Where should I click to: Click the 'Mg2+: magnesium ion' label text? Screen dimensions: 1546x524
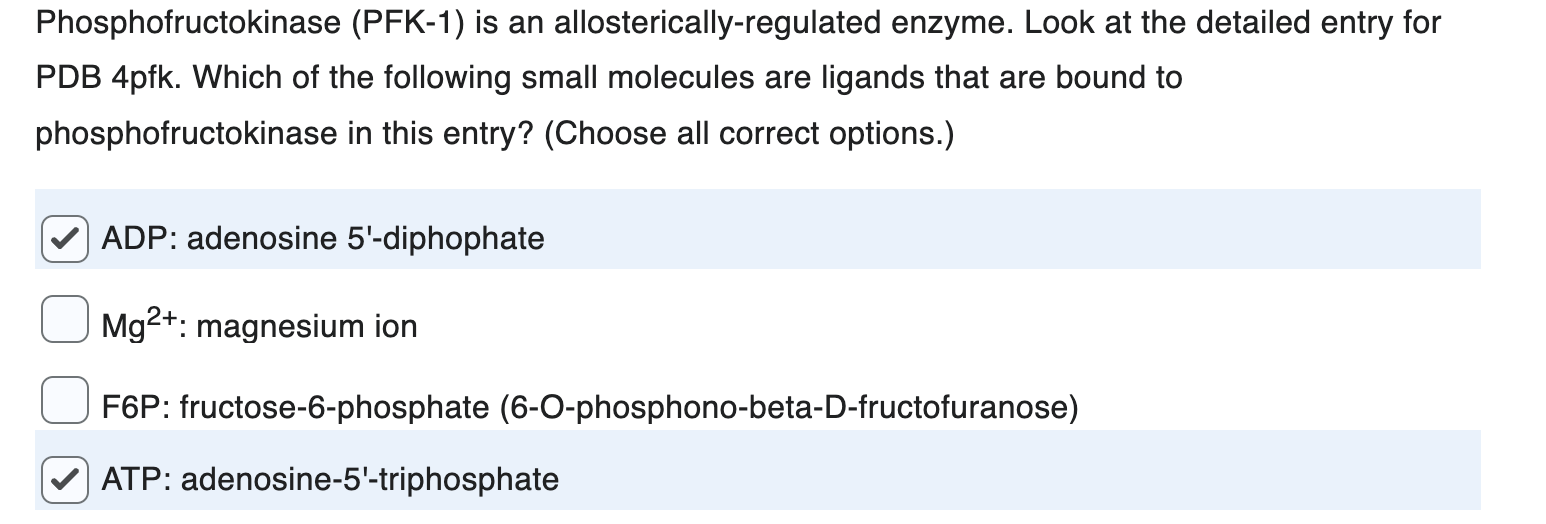pyautogui.click(x=259, y=323)
